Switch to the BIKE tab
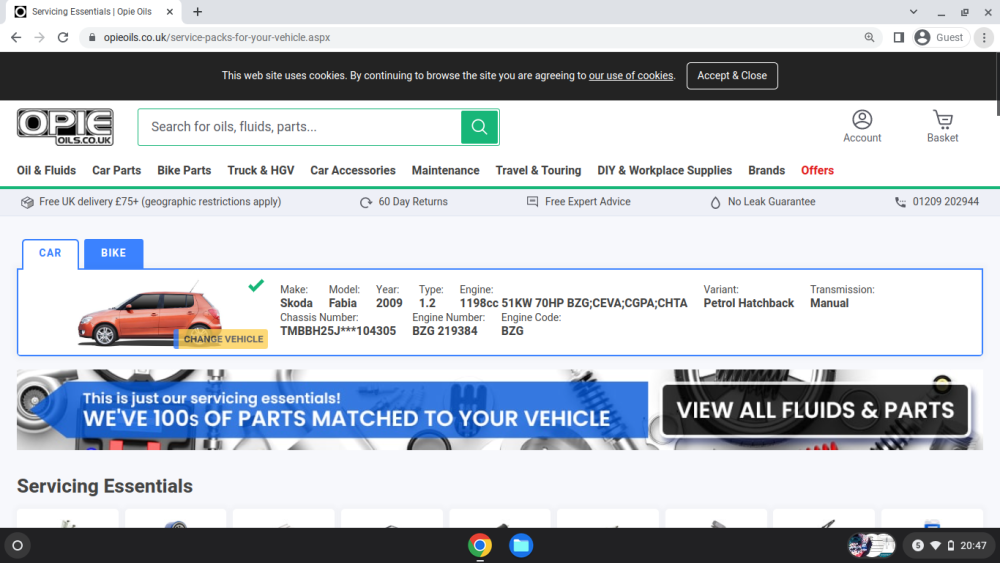This screenshot has height=563, width=1000. tap(113, 253)
